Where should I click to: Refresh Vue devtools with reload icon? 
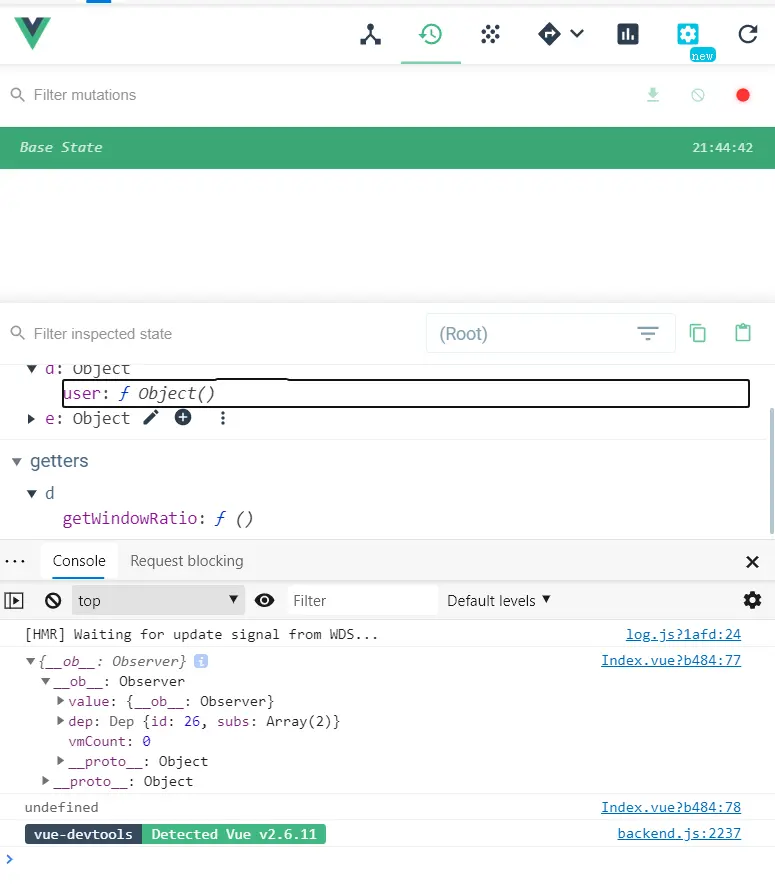pos(747,34)
